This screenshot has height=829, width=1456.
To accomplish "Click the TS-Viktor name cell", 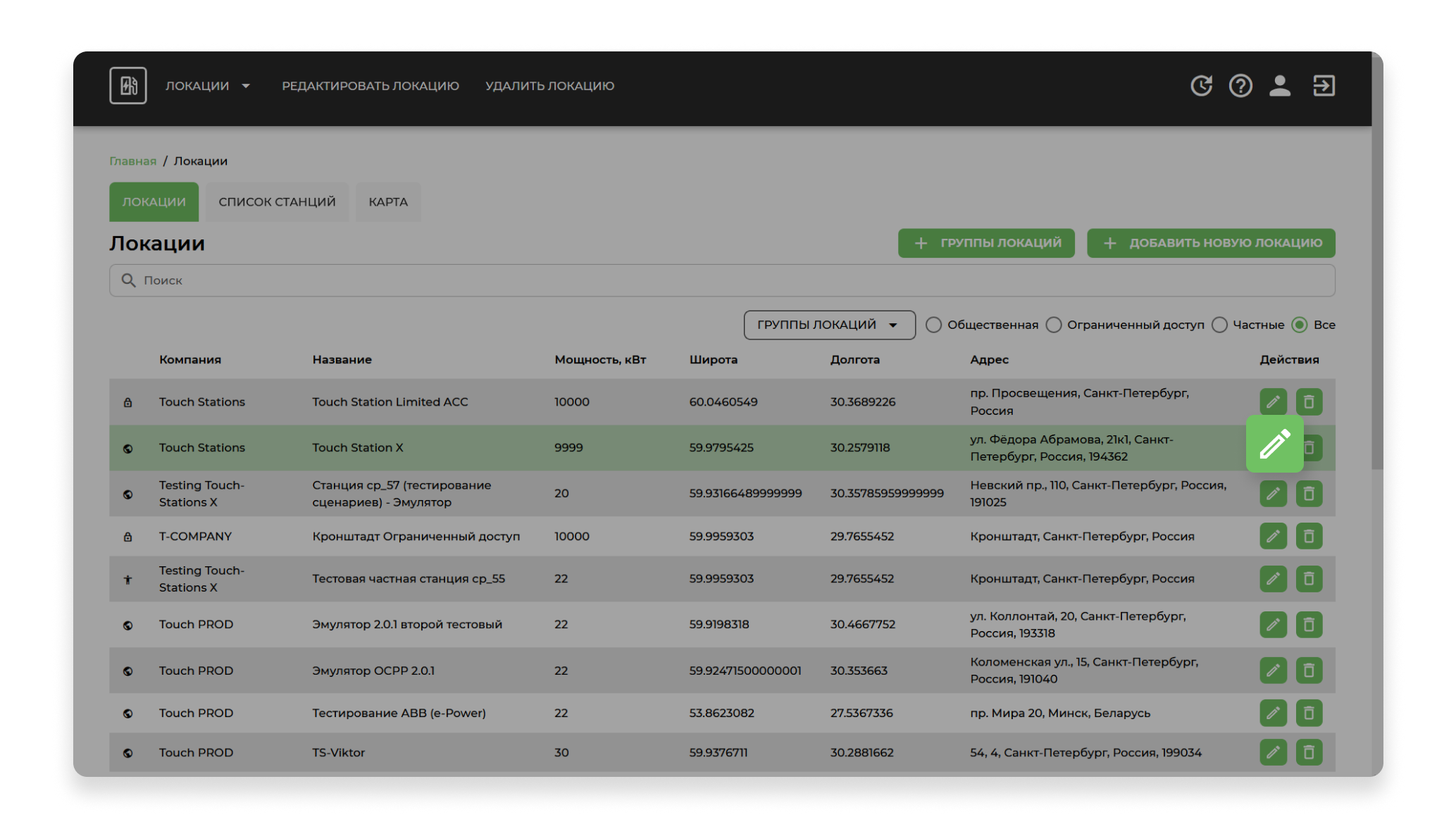I will pyautogui.click(x=338, y=752).
